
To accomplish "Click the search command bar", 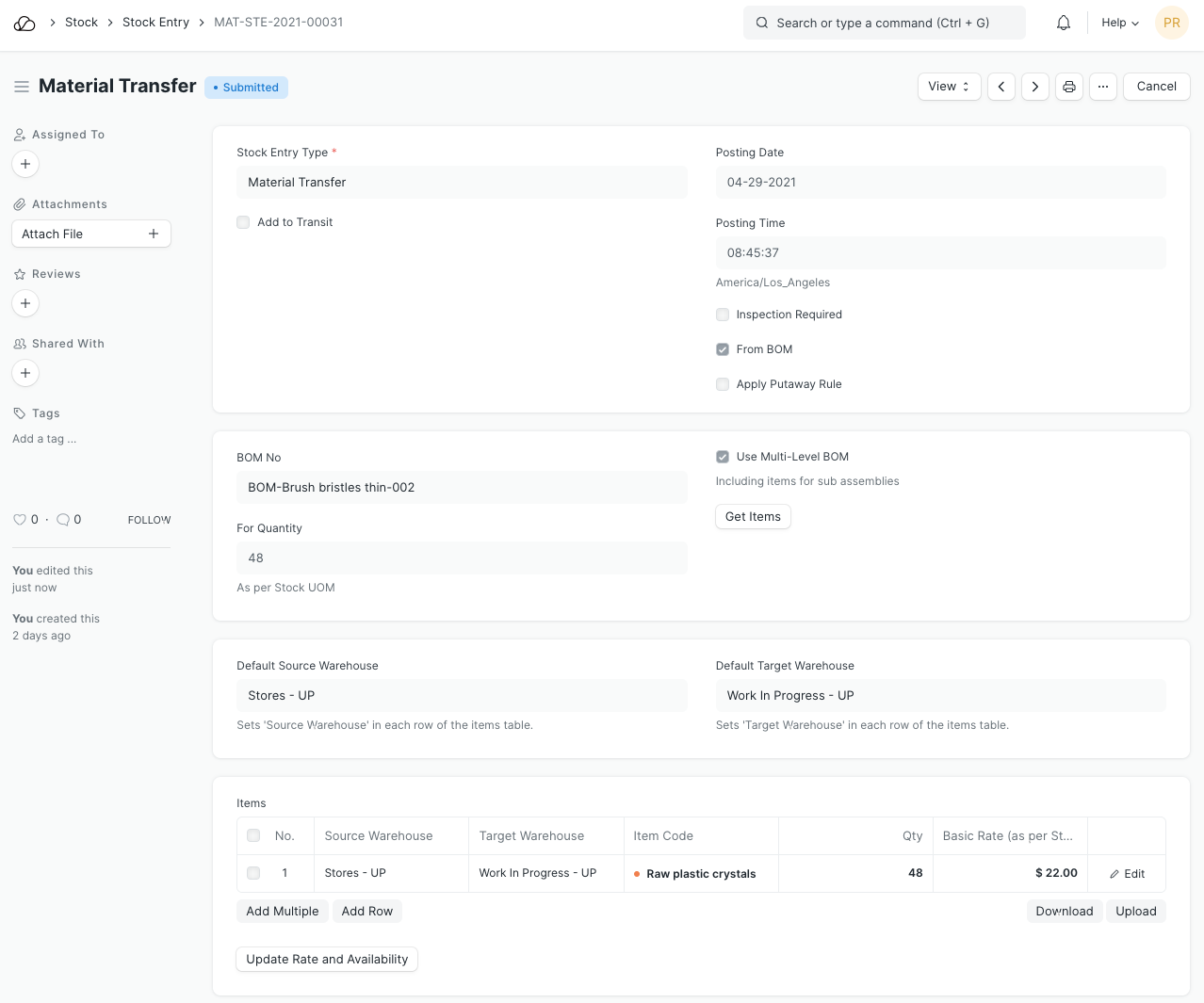I will click(x=884, y=23).
